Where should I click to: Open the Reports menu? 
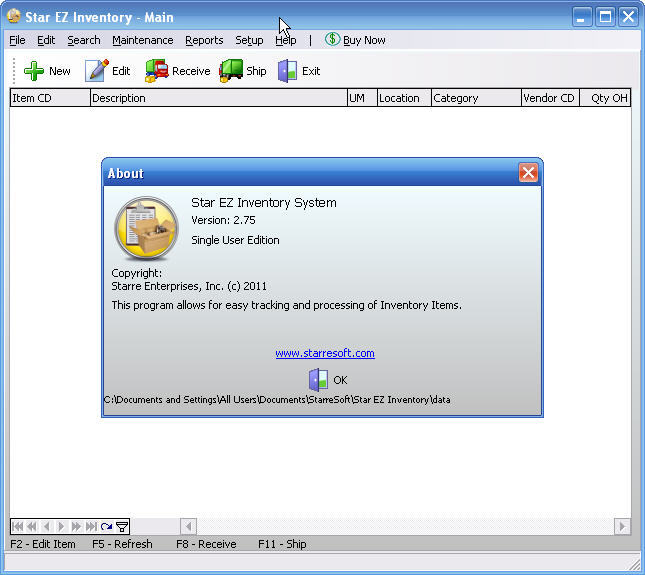click(x=204, y=40)
